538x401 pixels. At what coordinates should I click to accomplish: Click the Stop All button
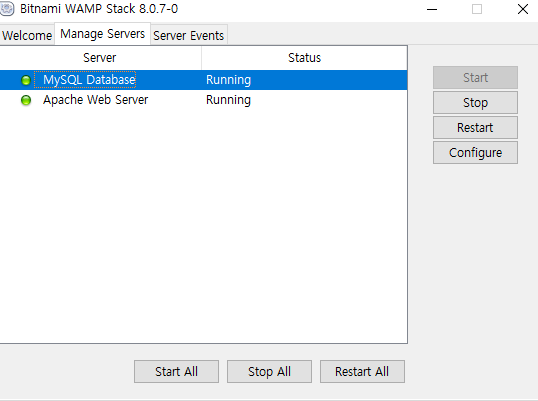[x=269, y=371]
